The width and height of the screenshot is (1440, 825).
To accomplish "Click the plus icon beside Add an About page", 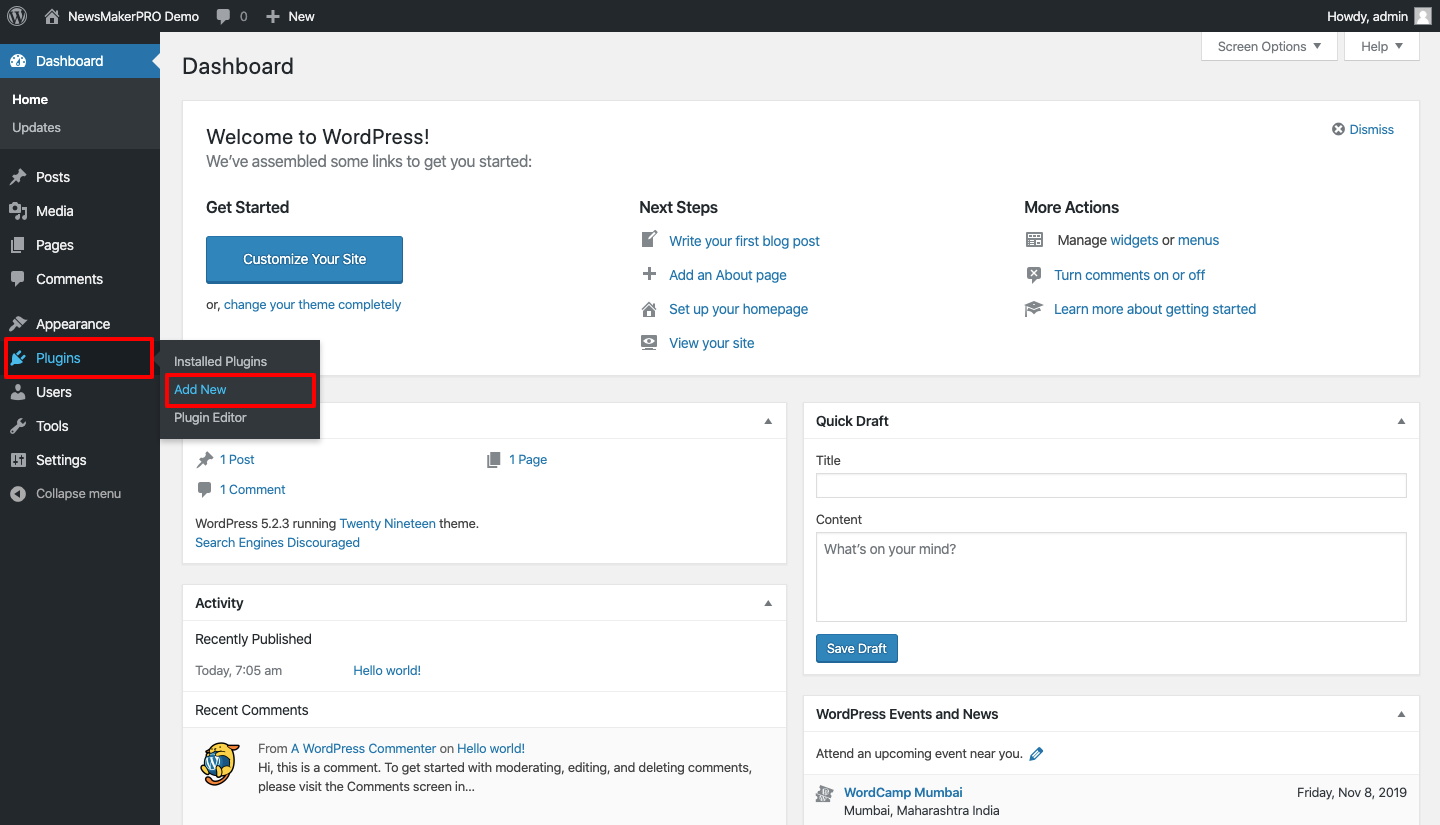I will (650, 274).
